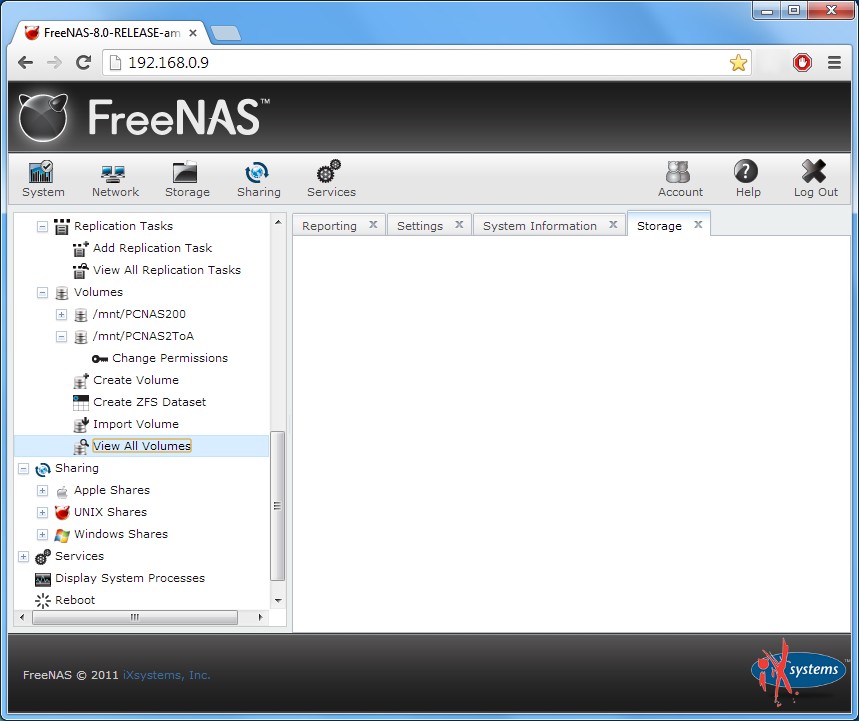
Task: Bookmark page with the star icon
Action: coord(738,62)
